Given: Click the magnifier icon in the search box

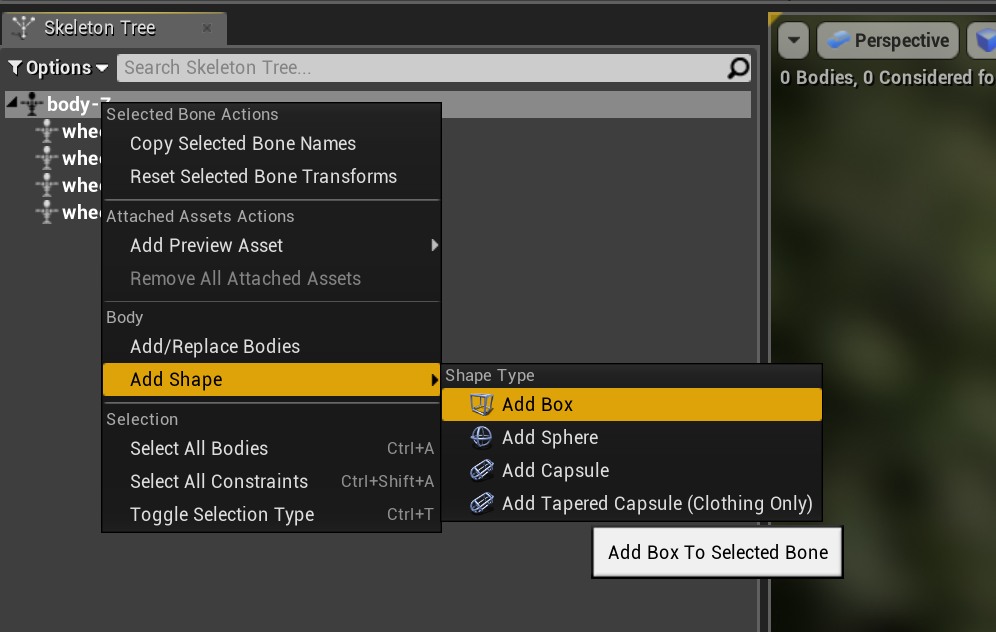Looking at the screenshot, I should pyautogui.click(x=737, y=68).
